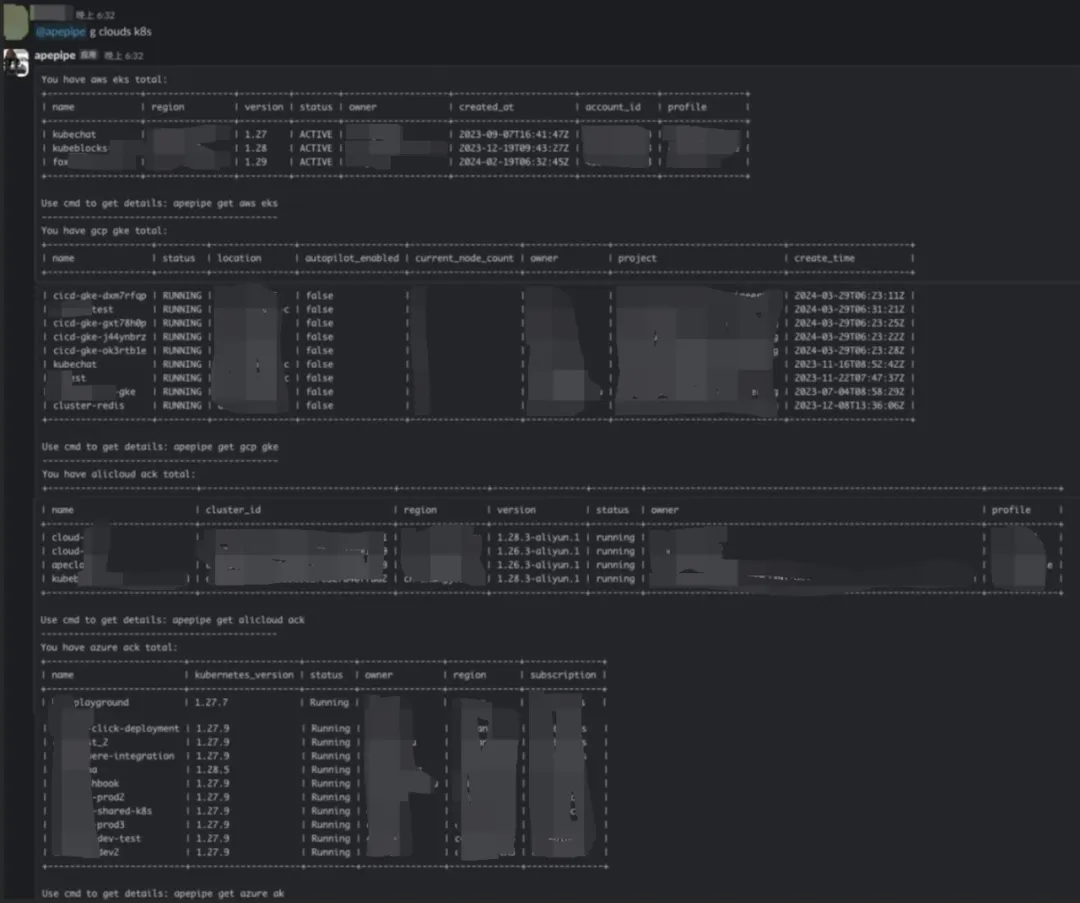Open the @apepipe mention in the message
This screenshot has width=1080, height=903.
pyautogui.click(x=61, y=32)
